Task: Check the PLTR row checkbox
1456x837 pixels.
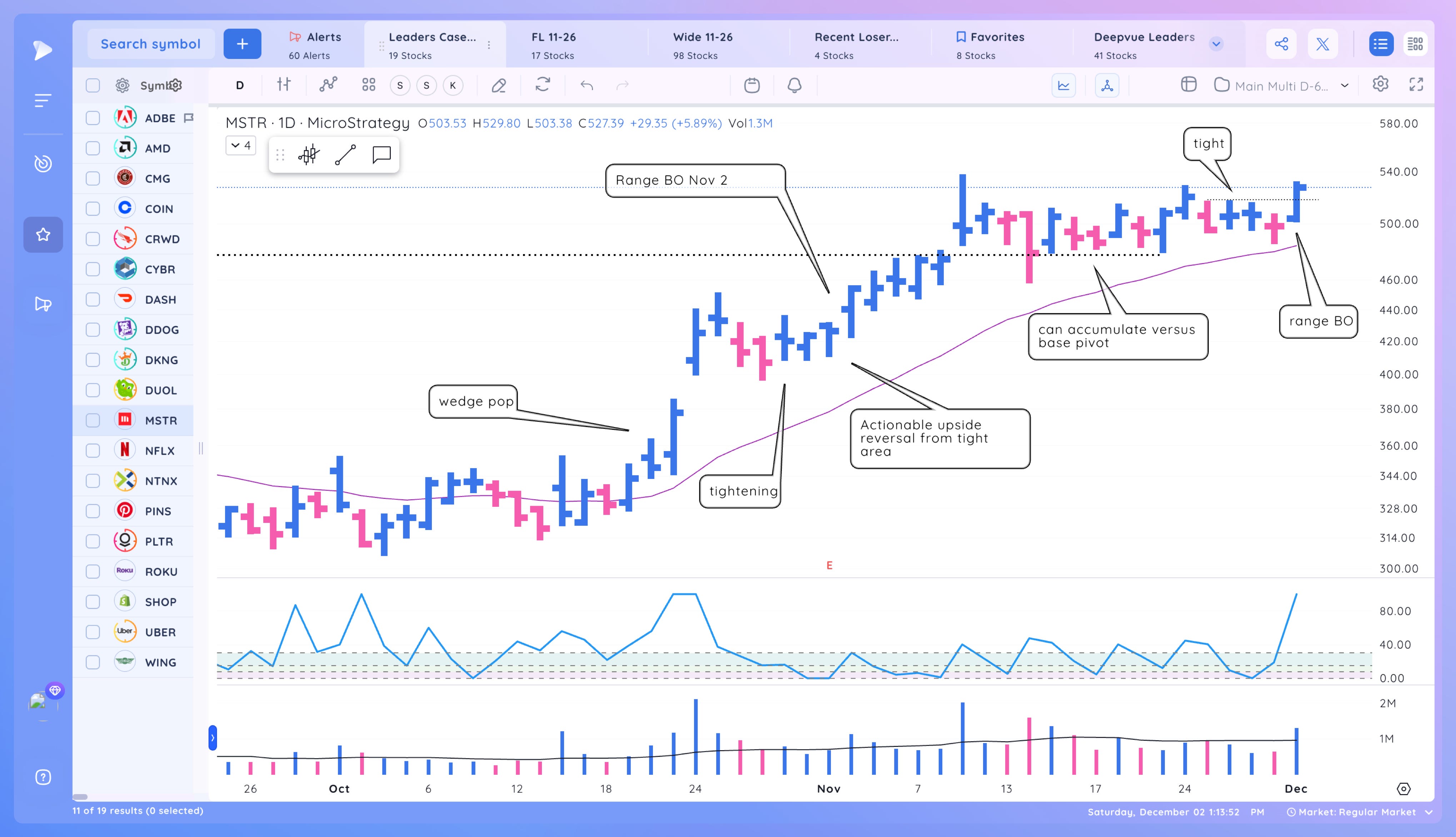Action: coord(93,541)
